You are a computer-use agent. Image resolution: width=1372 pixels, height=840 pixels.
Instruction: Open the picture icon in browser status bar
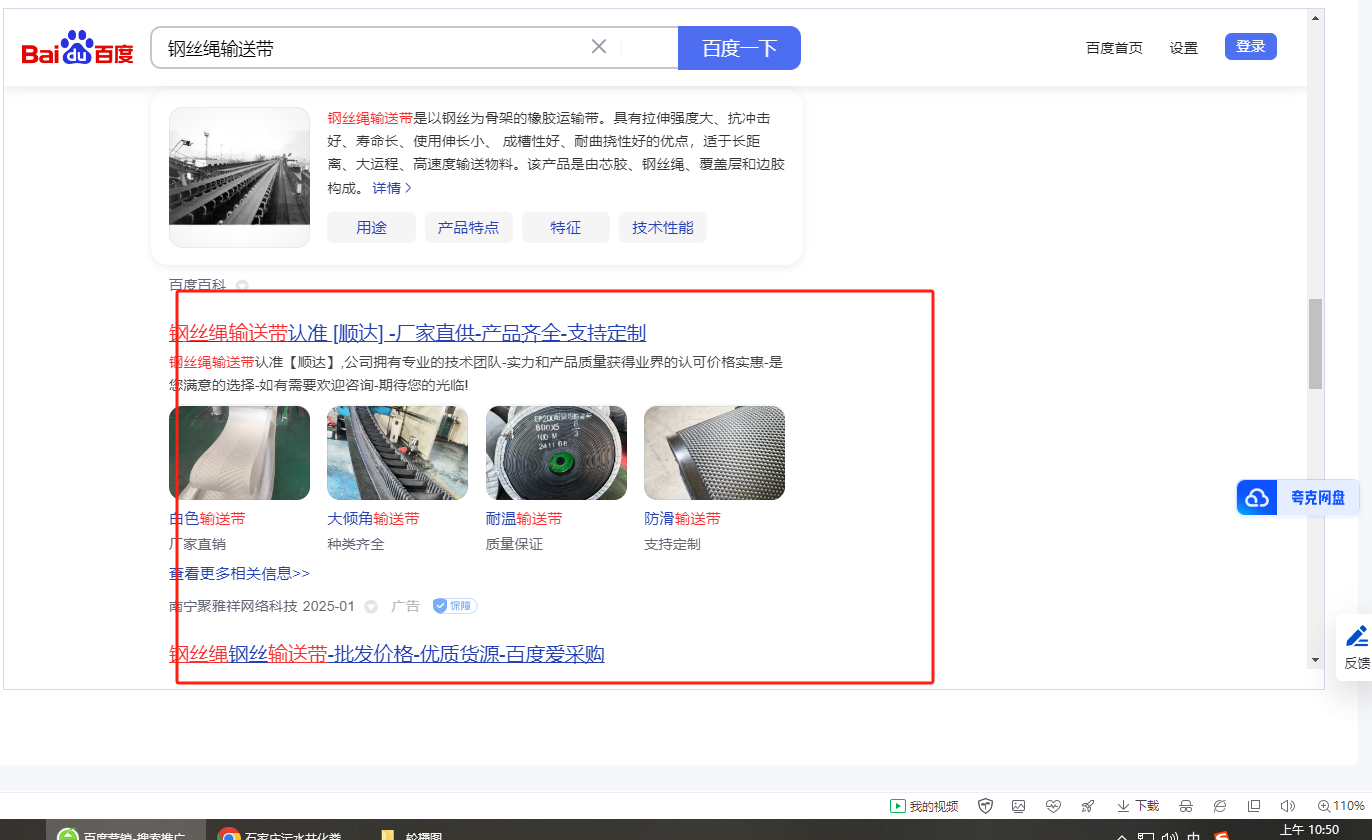click(1018, 806)
